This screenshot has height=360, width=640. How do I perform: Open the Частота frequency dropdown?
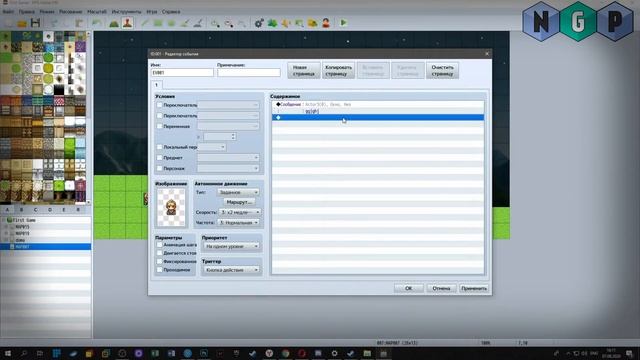coord(238,223)
